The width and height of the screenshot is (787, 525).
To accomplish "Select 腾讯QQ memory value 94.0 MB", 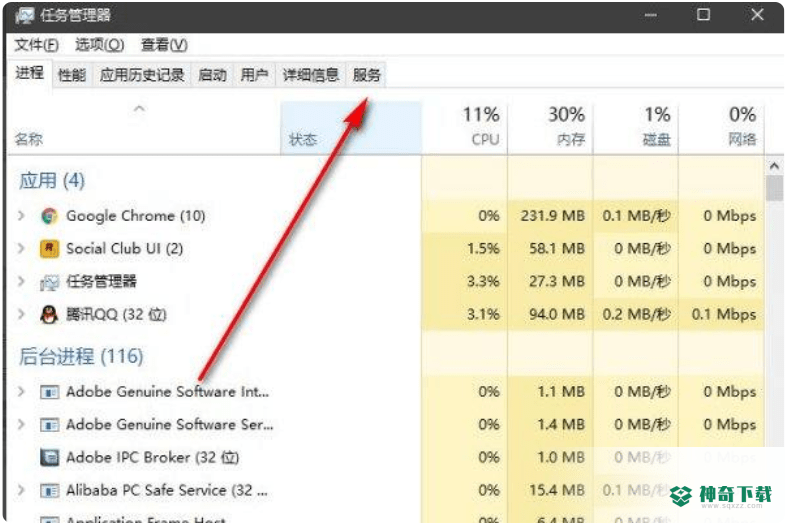I will pyautogui.click(x=557, y=314).
